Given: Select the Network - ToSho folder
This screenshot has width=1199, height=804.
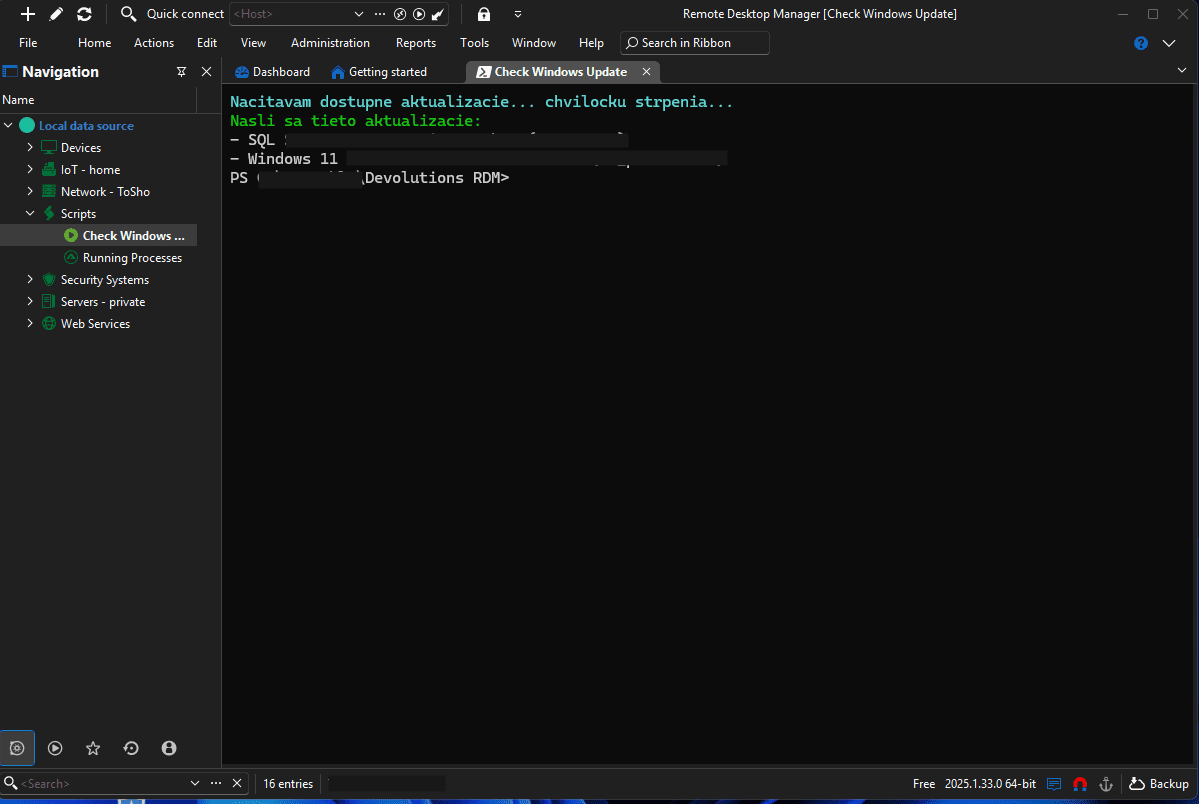Looking at the screenshot, I should pyautogui.click(x=105, y=192).
